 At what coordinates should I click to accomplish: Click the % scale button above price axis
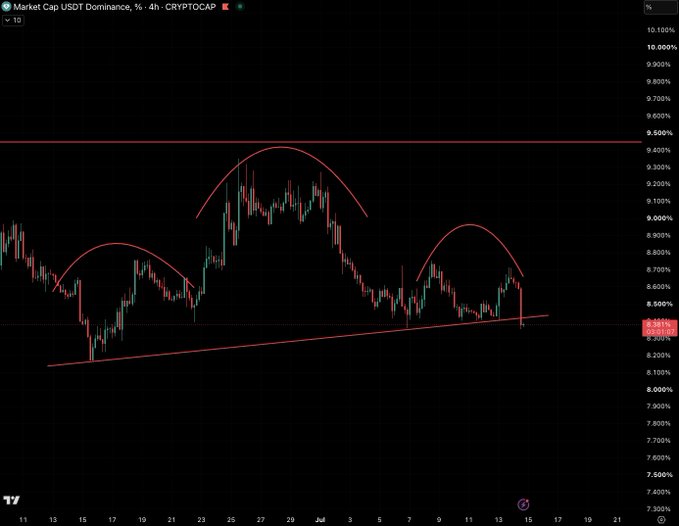[660, 7]
